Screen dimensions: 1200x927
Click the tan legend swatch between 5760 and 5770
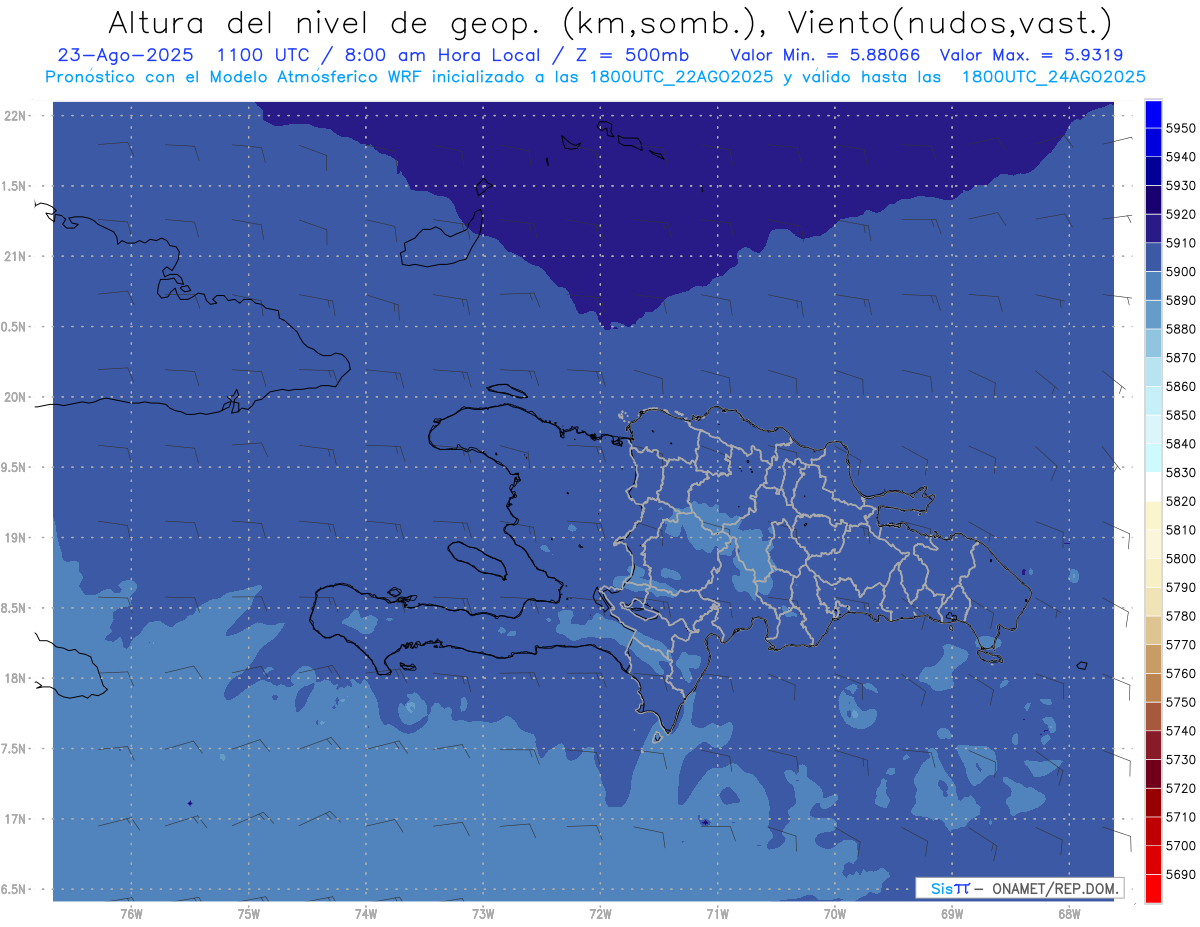1153,658
